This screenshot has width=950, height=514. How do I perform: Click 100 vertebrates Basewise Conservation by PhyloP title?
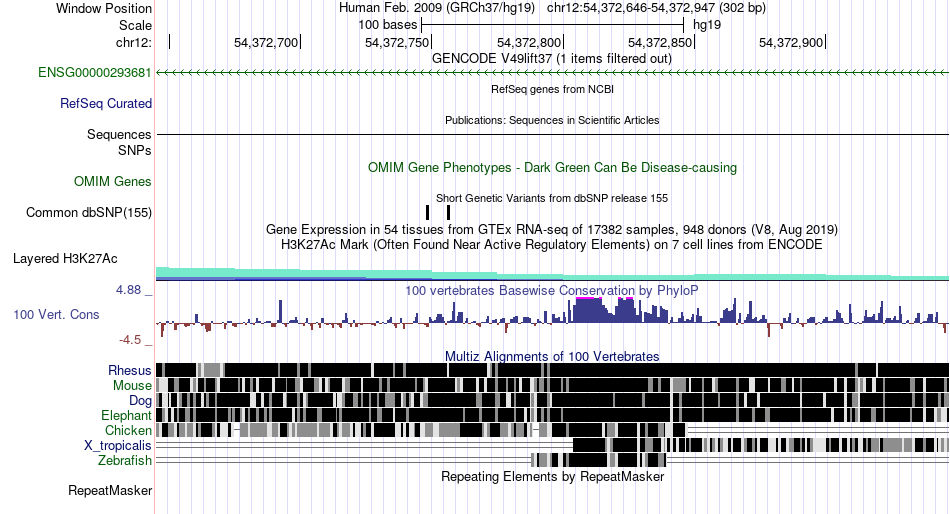tap(552, 291)
